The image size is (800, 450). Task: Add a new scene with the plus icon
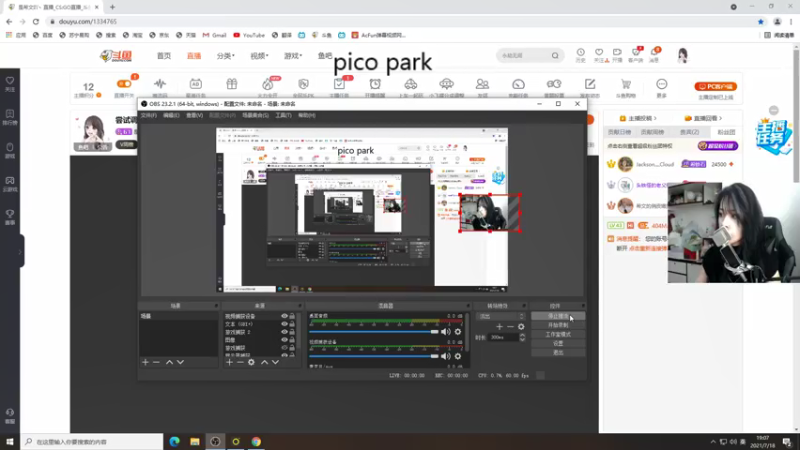(145, 362)
